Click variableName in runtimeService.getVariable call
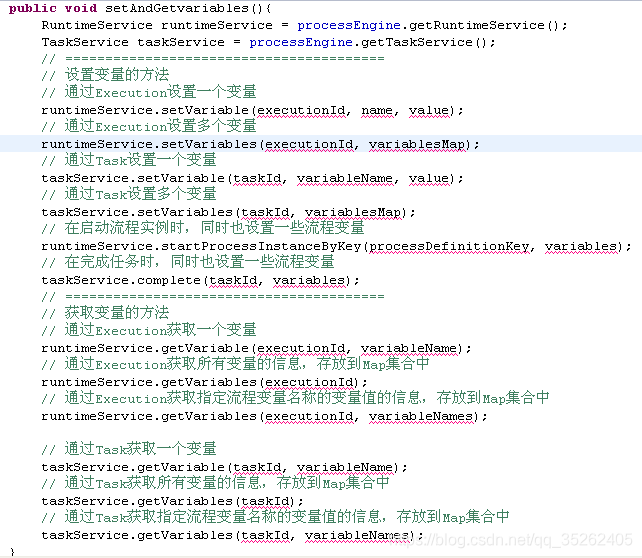642x558 pixels. (409, 348)
